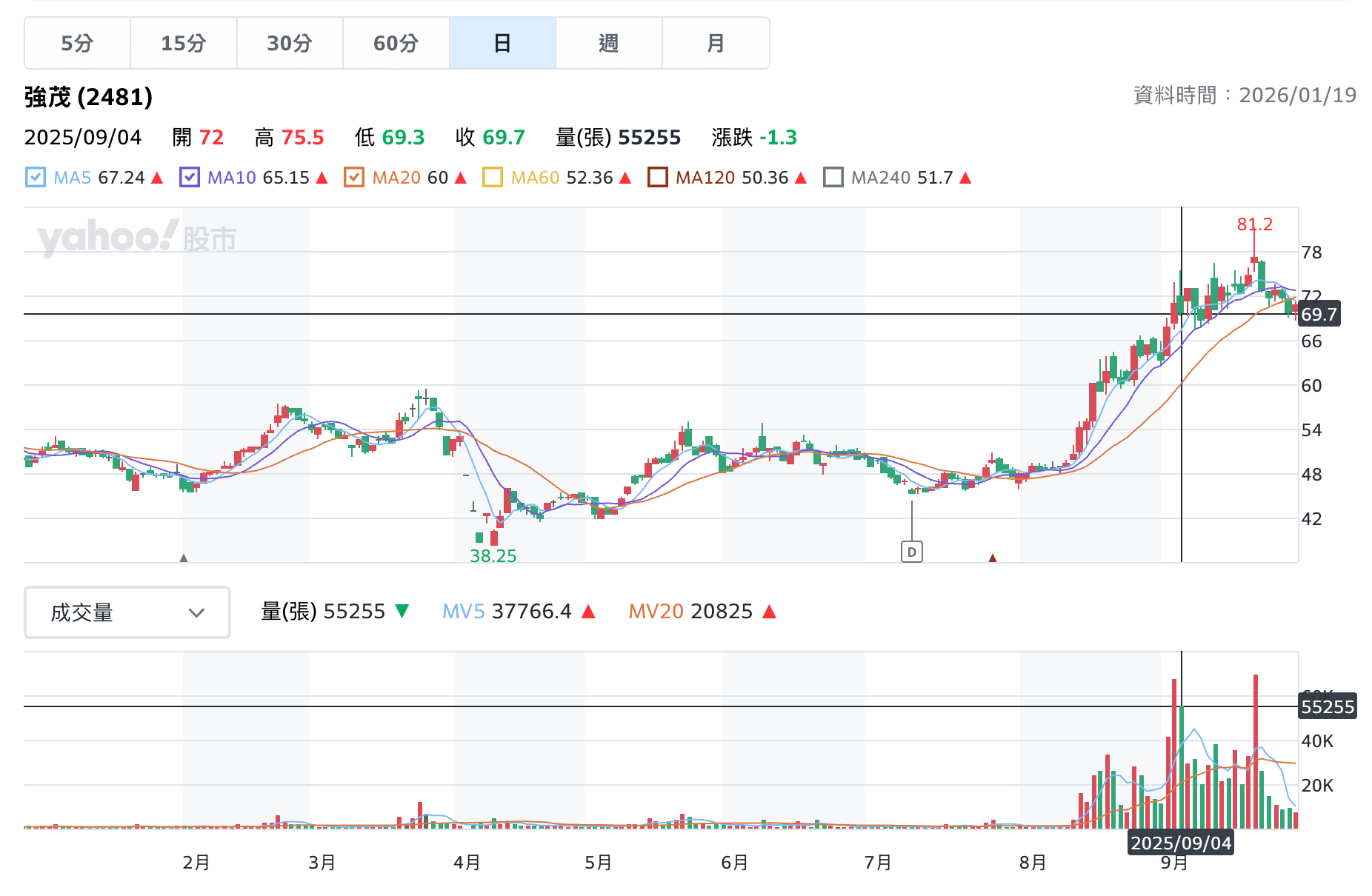Click the 69.7 price label on axis

pyautogui.click(x=1319, y=315)
